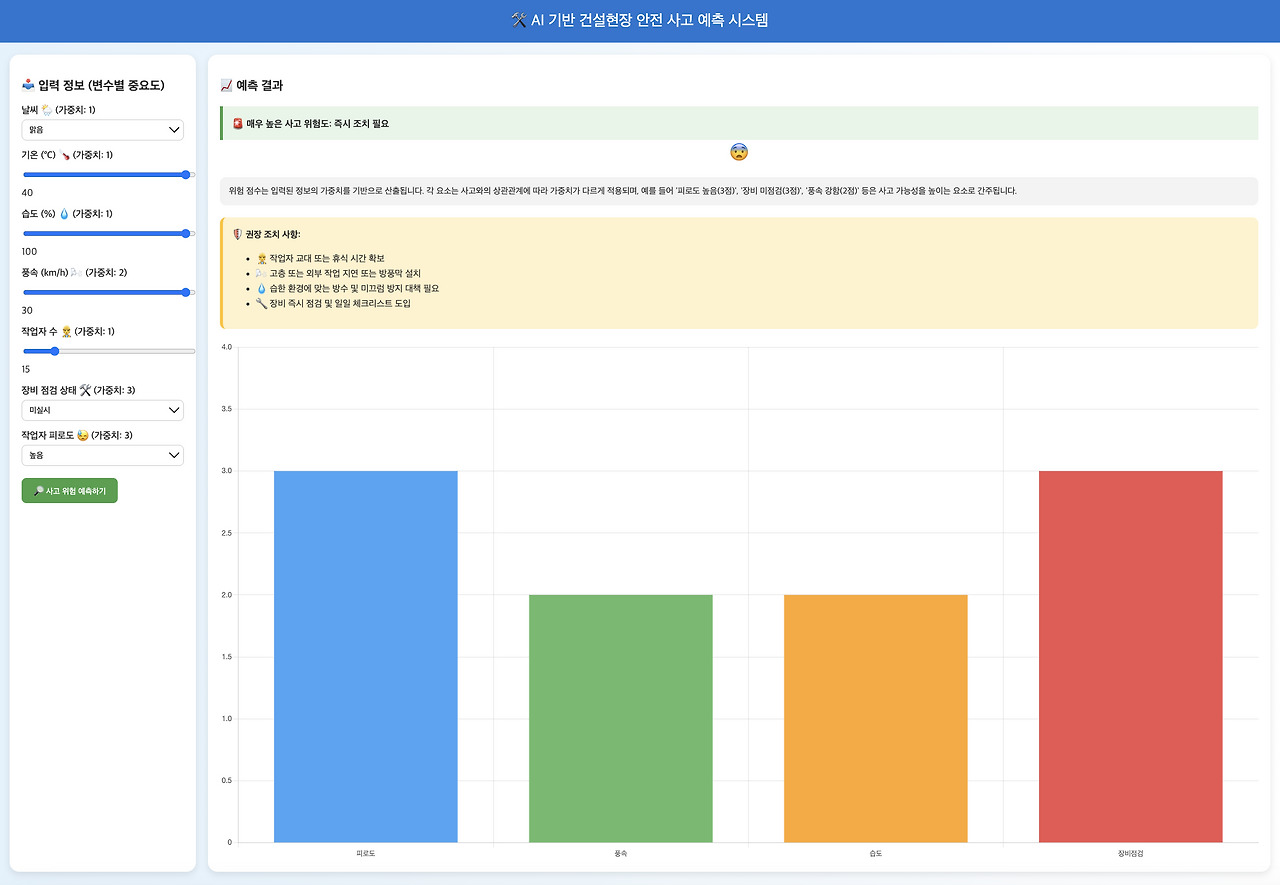This screenshot has width=1280, height=885.
Task: Click the tools icon next to 장비 점검 상태
Action: pos(85,390)
